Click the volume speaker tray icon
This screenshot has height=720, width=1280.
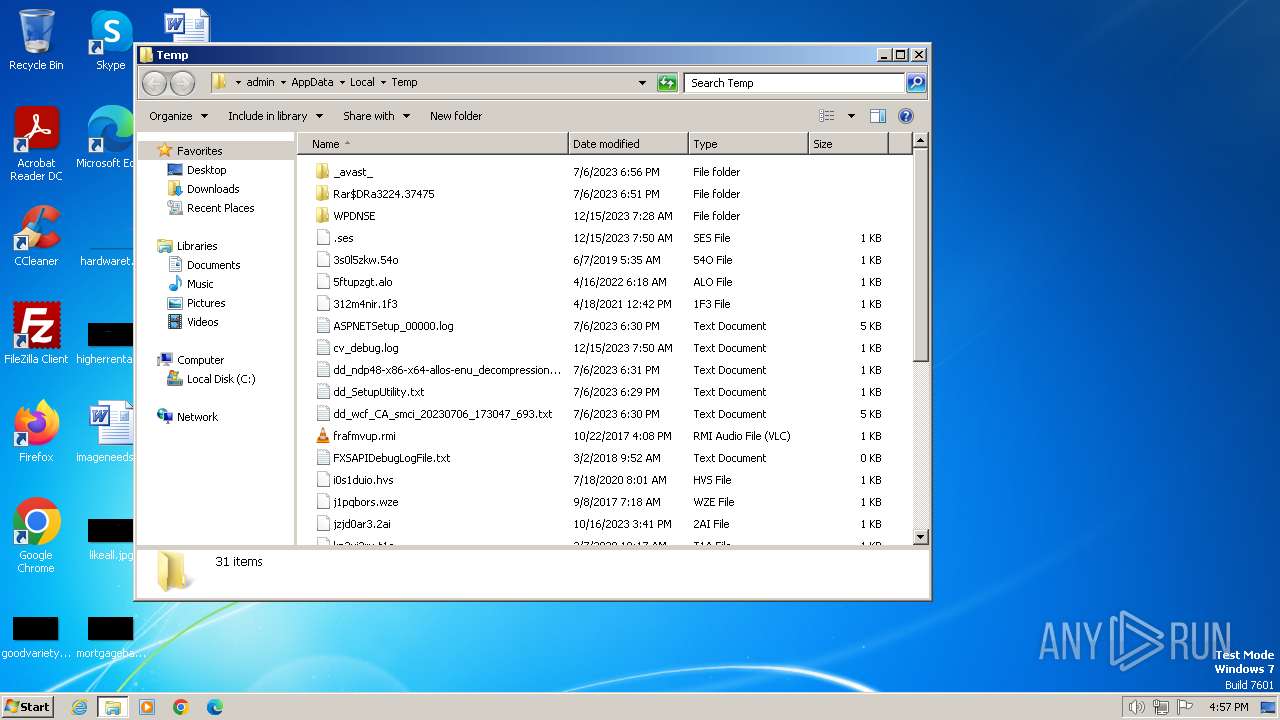click(1136, 707)
